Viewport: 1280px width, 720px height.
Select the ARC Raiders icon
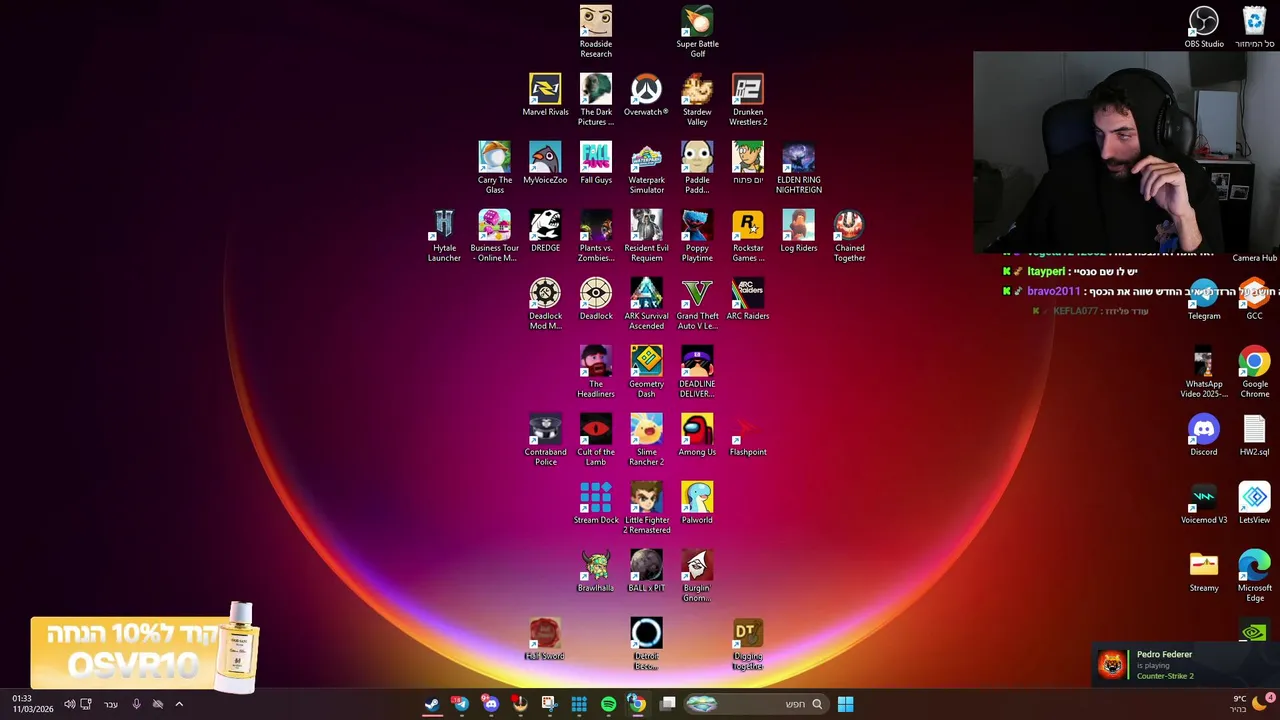748,299
